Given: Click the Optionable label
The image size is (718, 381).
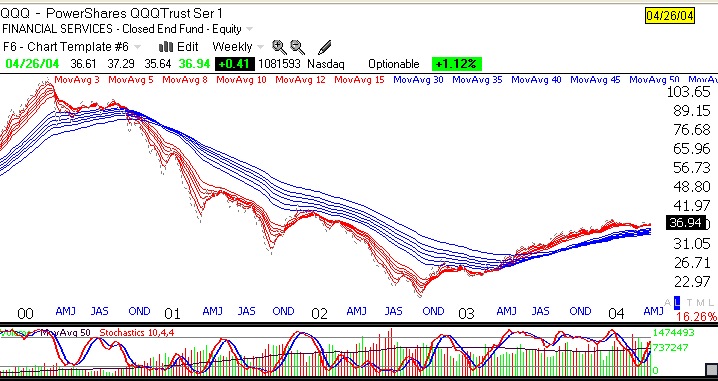Looking at the screenshot, I should [x=394, y=64].
